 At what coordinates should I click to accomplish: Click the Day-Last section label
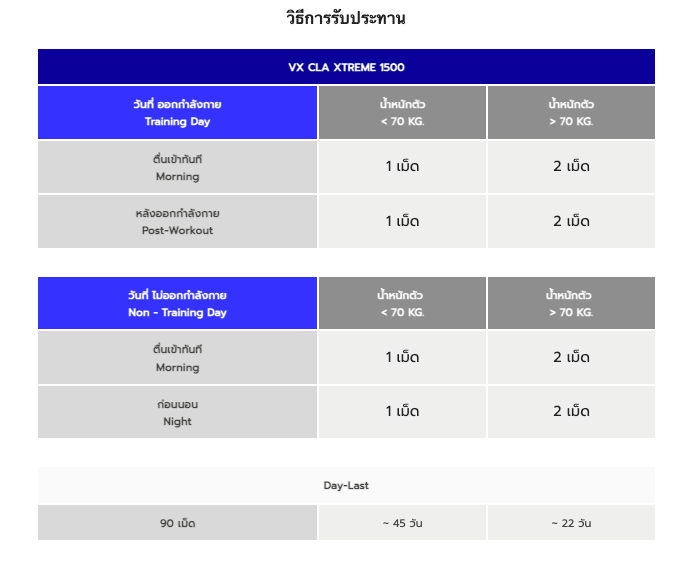pyautogui.click(x=346, y=485)
